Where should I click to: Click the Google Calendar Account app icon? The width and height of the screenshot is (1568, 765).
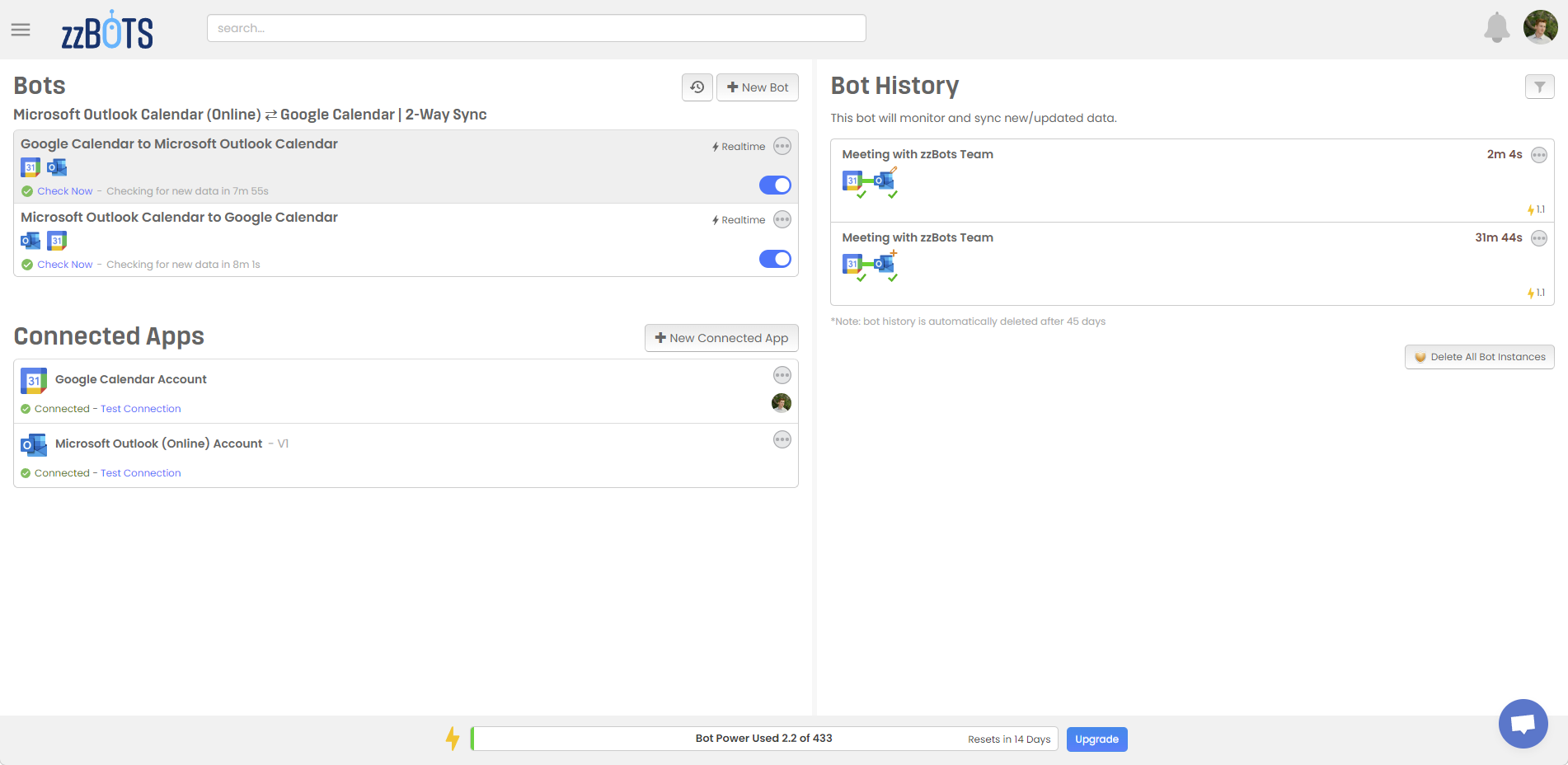click(x=34, y=380)
